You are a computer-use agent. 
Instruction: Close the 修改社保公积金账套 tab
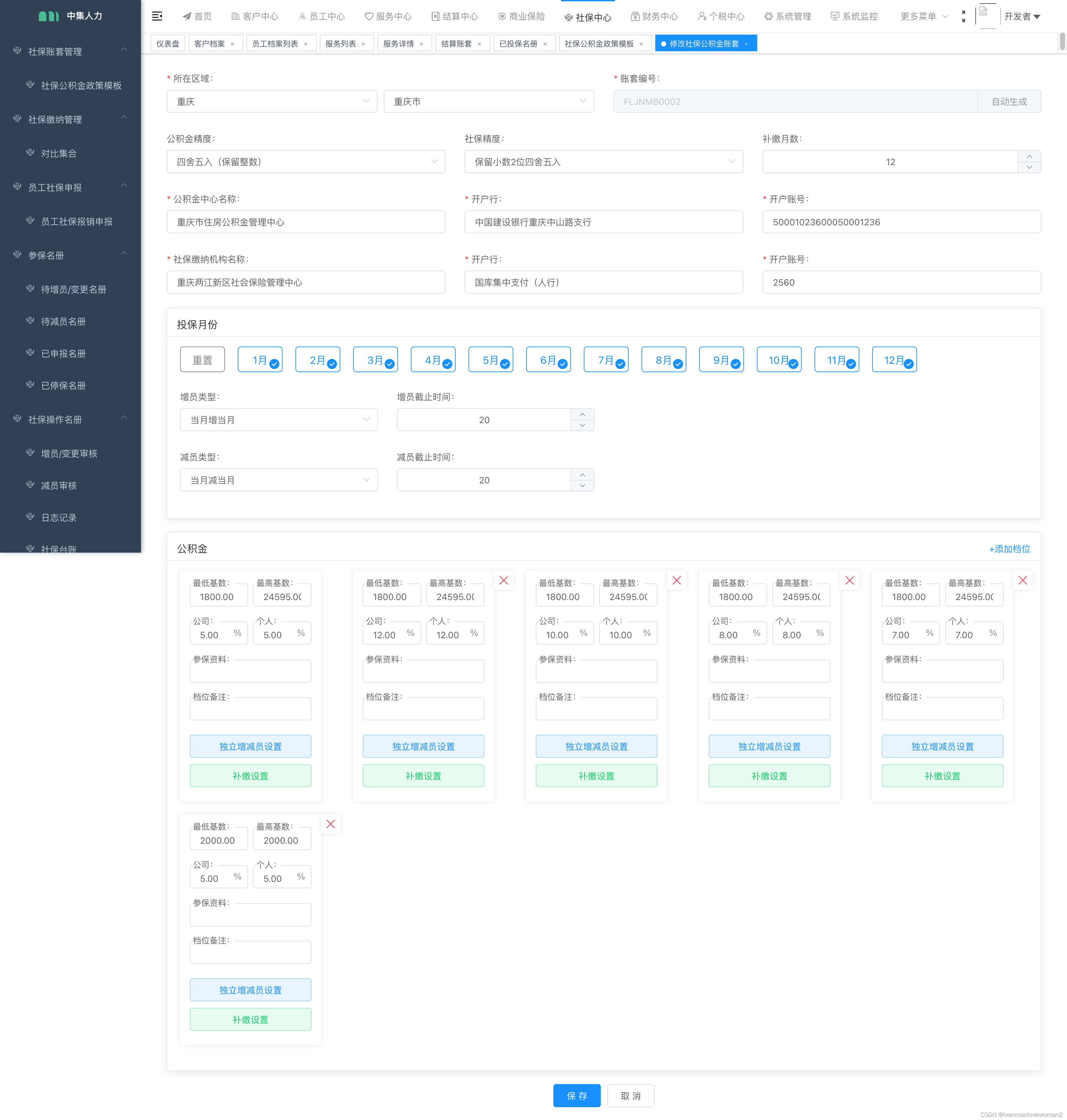pyautogui.click(x=746, y=44)
